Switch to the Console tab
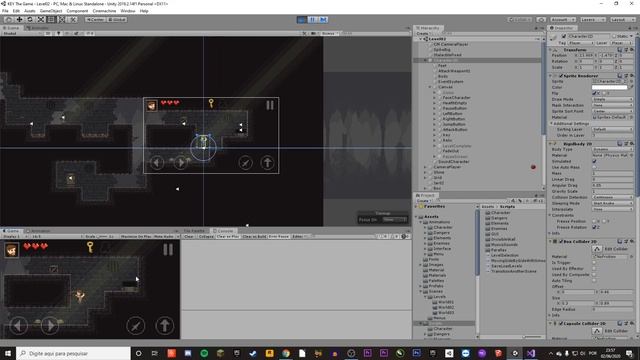Viewport: 640px width, 360px height. click(x=223, y=231)
